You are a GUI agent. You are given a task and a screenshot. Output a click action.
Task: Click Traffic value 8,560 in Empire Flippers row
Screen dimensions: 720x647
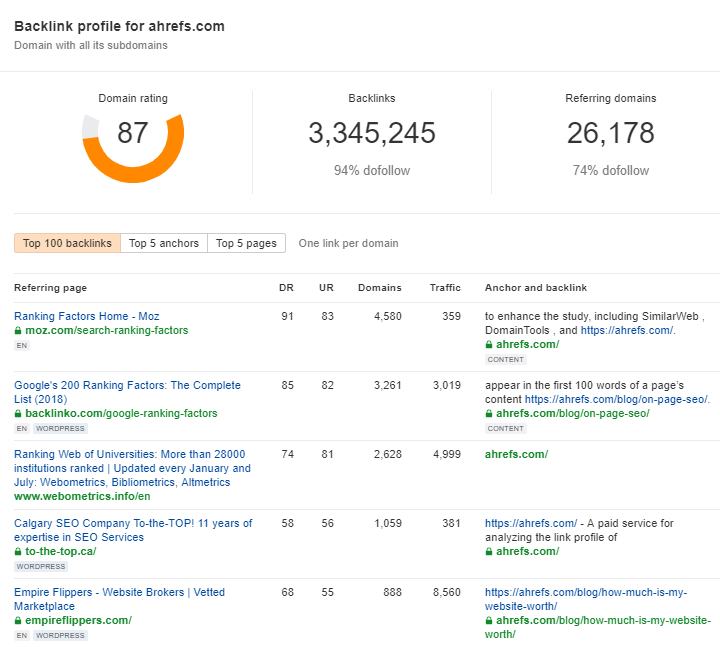click(447, 592)
